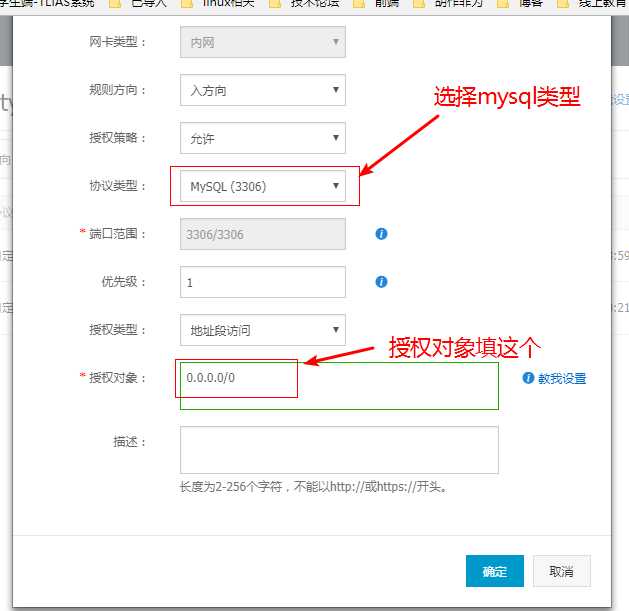Open the 协议类型 dropdown showing MySQL (3306)
Image resolution: width=629 pixels, height=611 pixels.
263,186
